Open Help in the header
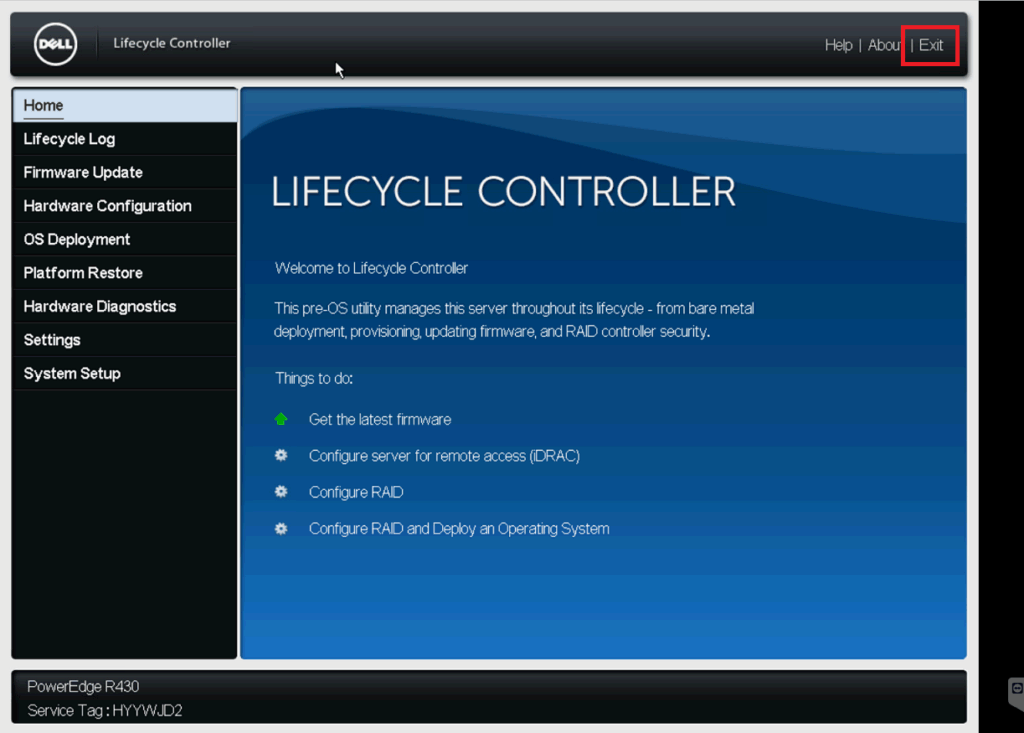 coord(838,45)
